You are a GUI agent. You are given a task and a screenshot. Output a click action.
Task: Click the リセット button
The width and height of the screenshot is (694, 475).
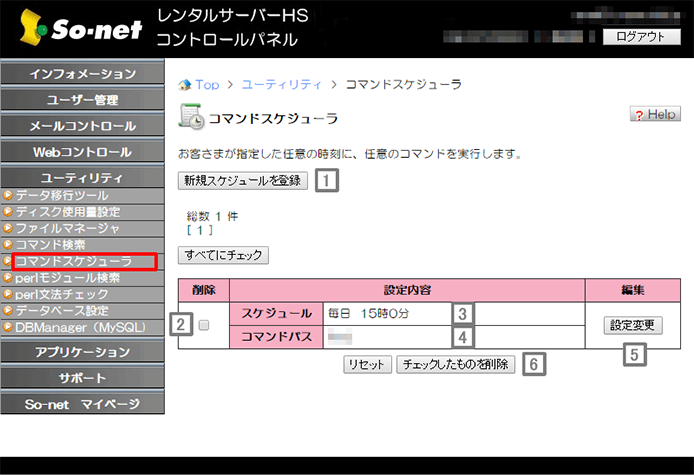[x=367, y=365]
